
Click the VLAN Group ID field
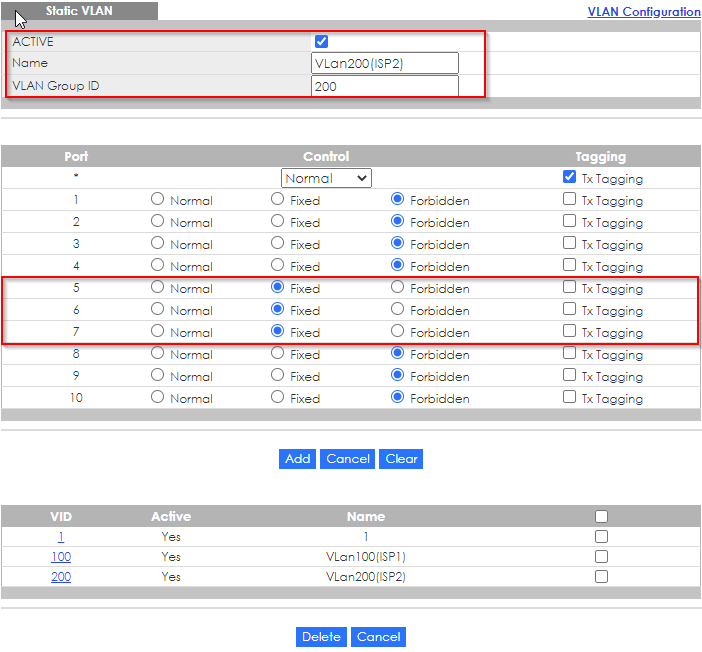(x=385, y=87)
